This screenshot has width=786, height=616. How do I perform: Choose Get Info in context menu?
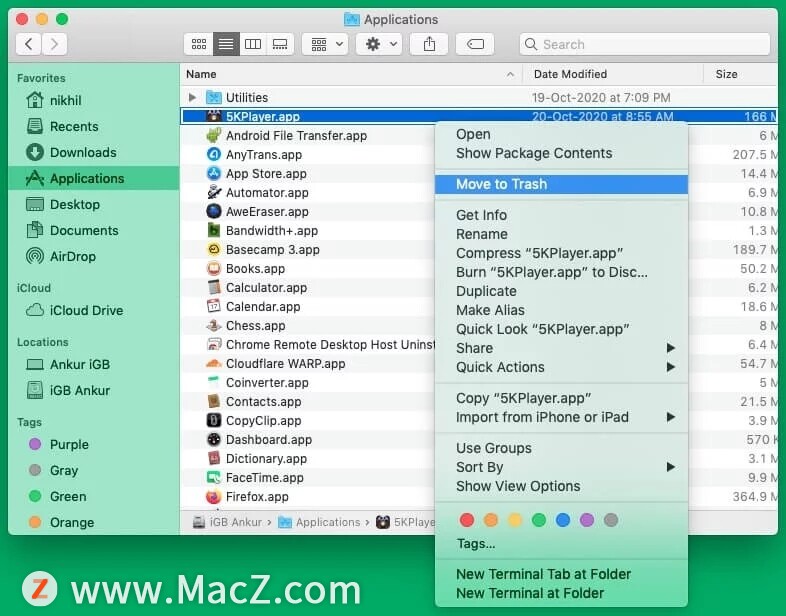point(561,215)
